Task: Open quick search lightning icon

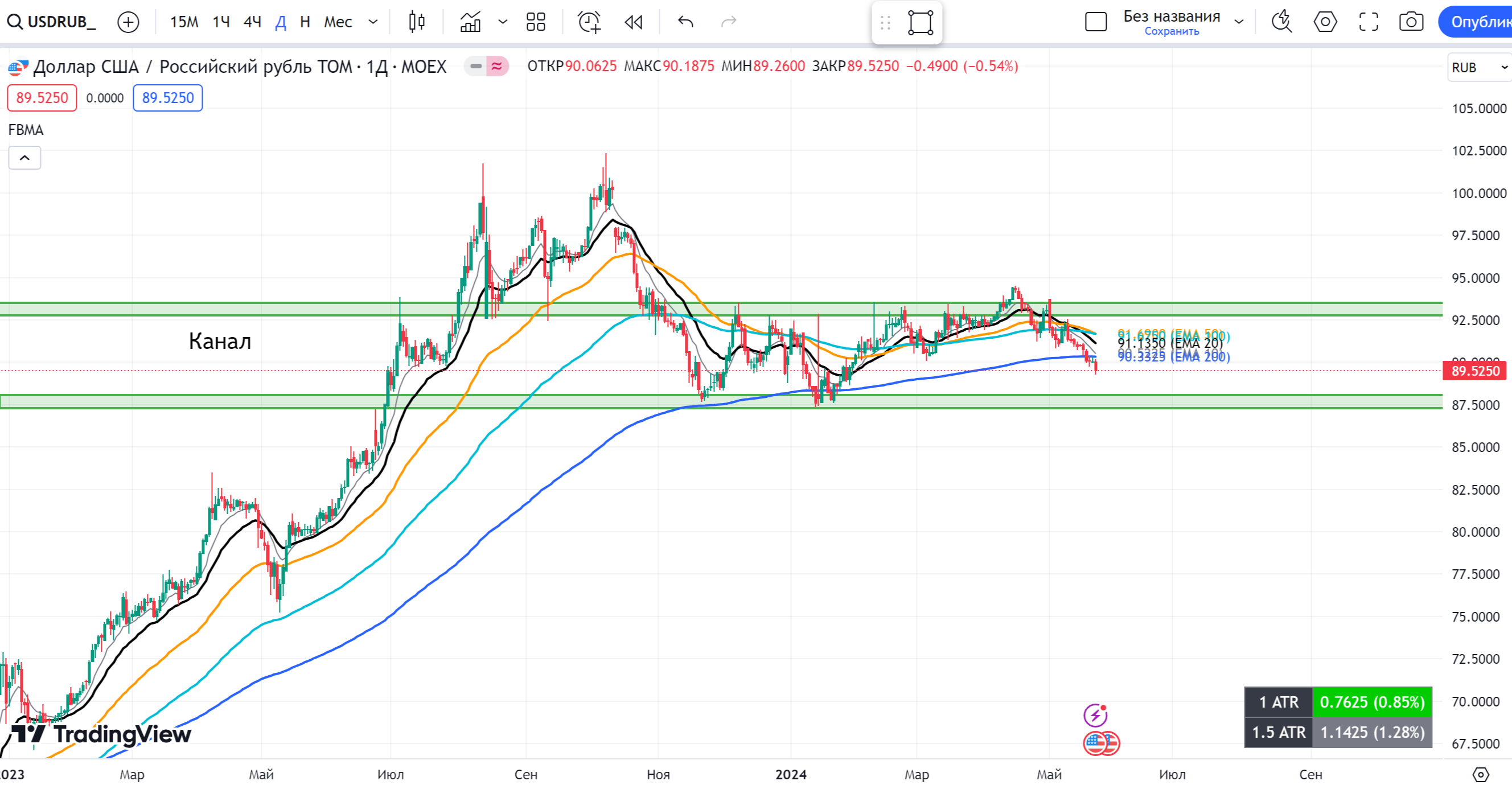Action: (x=1281, y=22)
